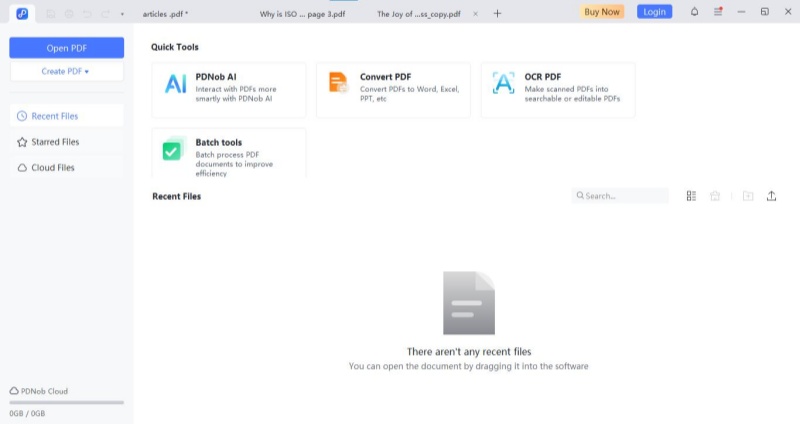This screenshot has height=424, width=800.
Task: Add a new tab with the plus icon
Action: coord(497,14)
